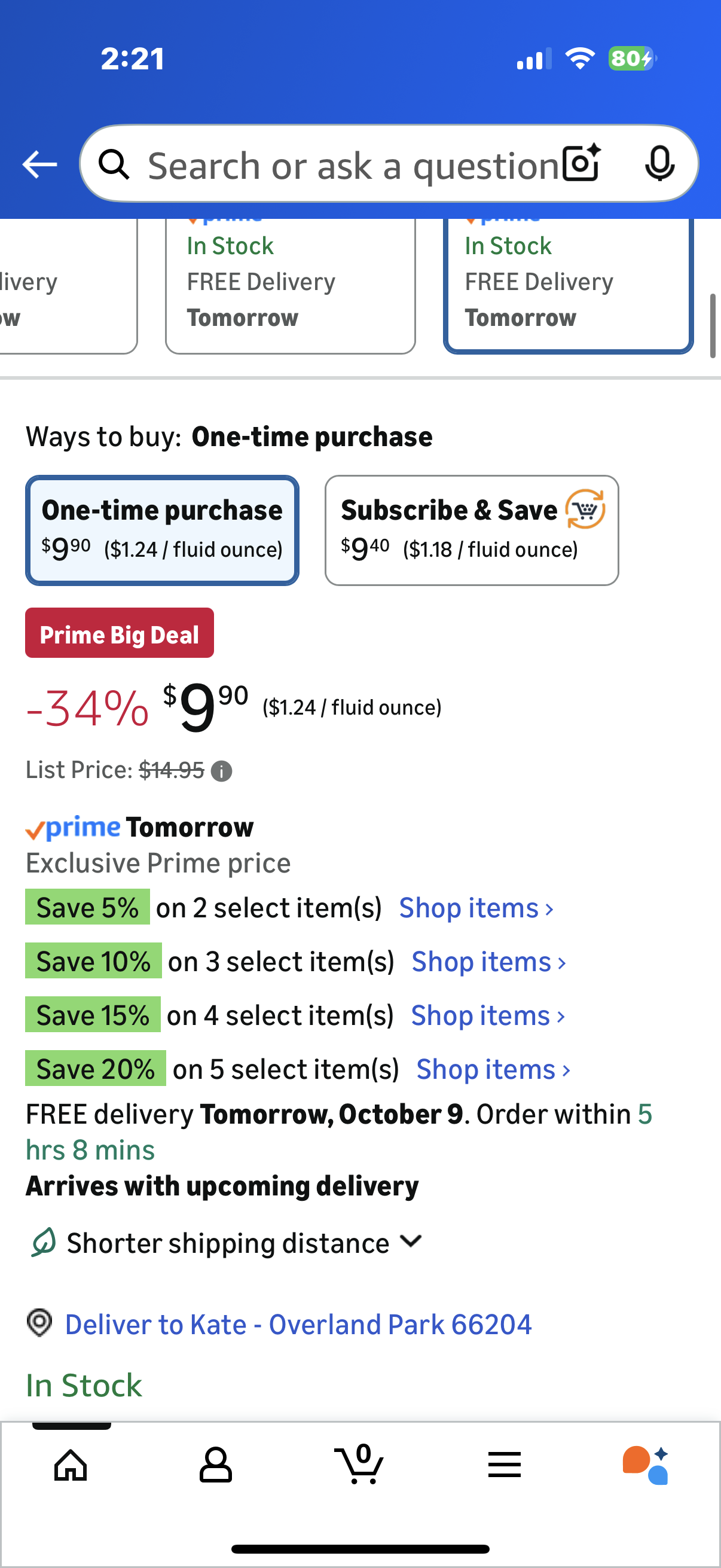Open the Home tab icon
721x1568 pixels.
[x=71, y=1464]
